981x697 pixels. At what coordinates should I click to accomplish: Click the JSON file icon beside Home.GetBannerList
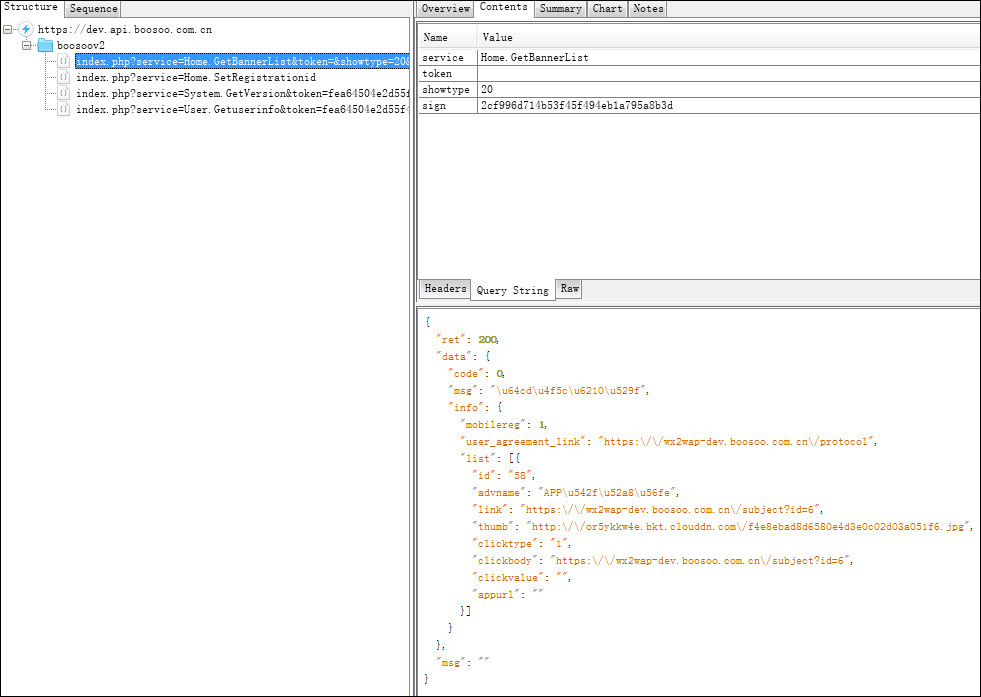point(63,61)
